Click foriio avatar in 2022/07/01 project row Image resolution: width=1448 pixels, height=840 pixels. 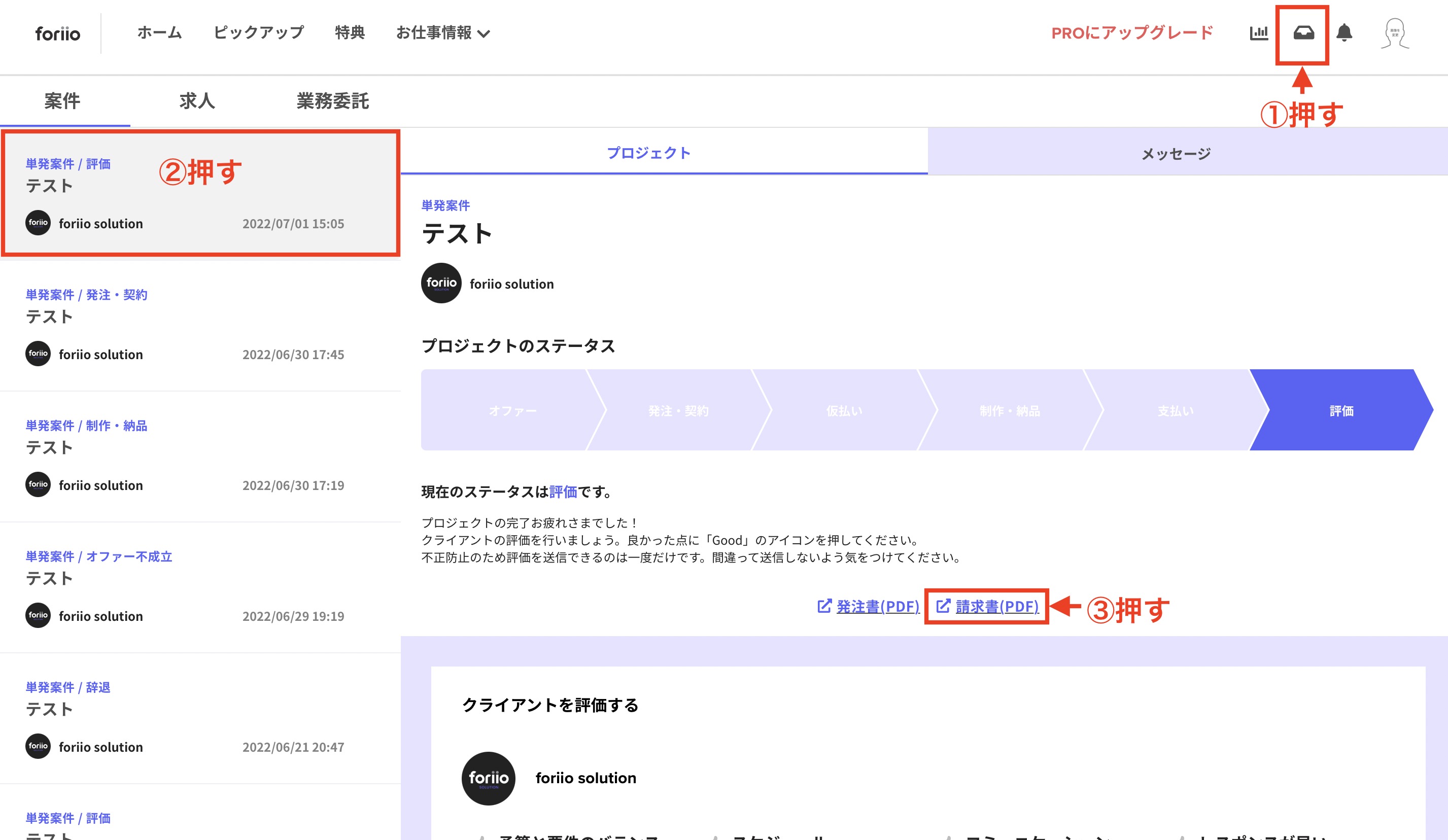pyautogui.click(x=38, y=223)
